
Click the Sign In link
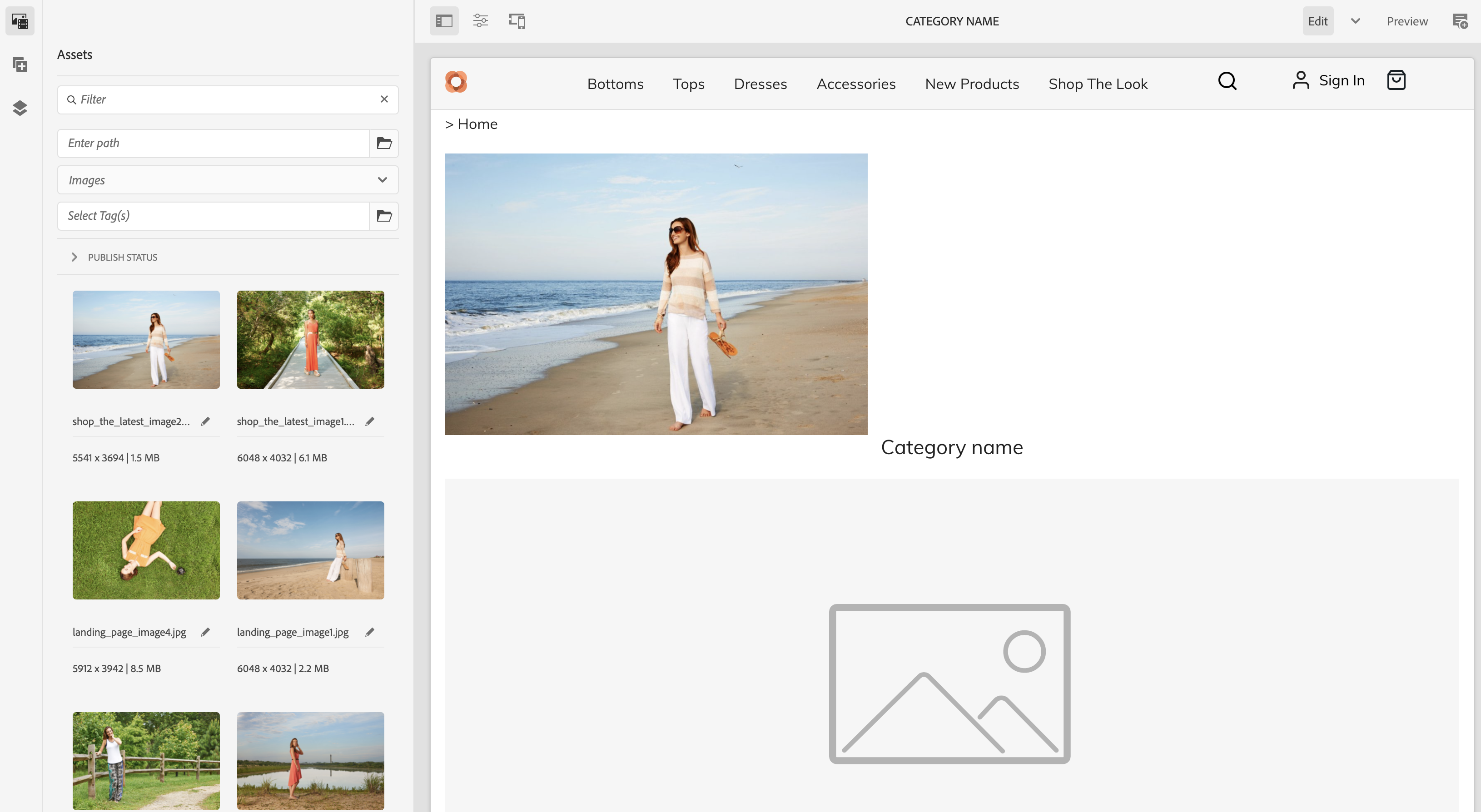[1341, 80]
